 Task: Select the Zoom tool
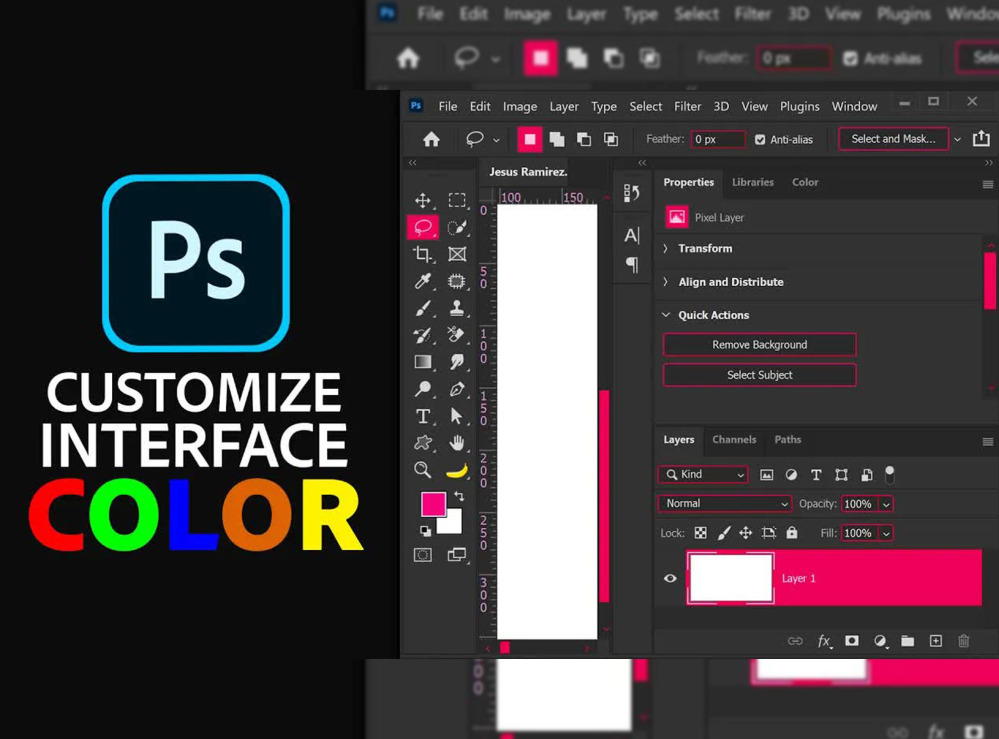[422, 470]
